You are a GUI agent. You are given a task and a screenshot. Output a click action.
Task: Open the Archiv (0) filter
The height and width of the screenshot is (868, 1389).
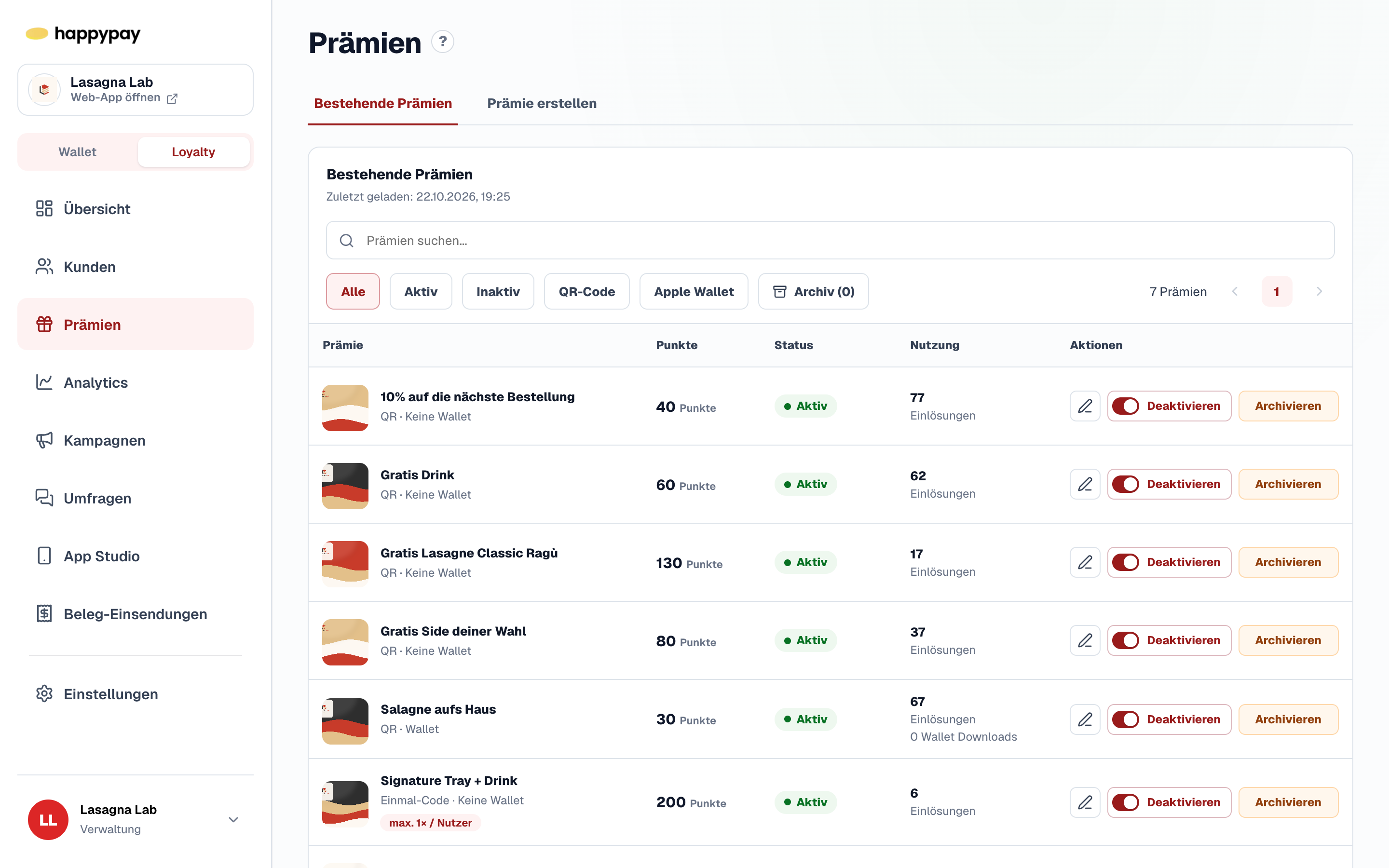coord(813,292)
